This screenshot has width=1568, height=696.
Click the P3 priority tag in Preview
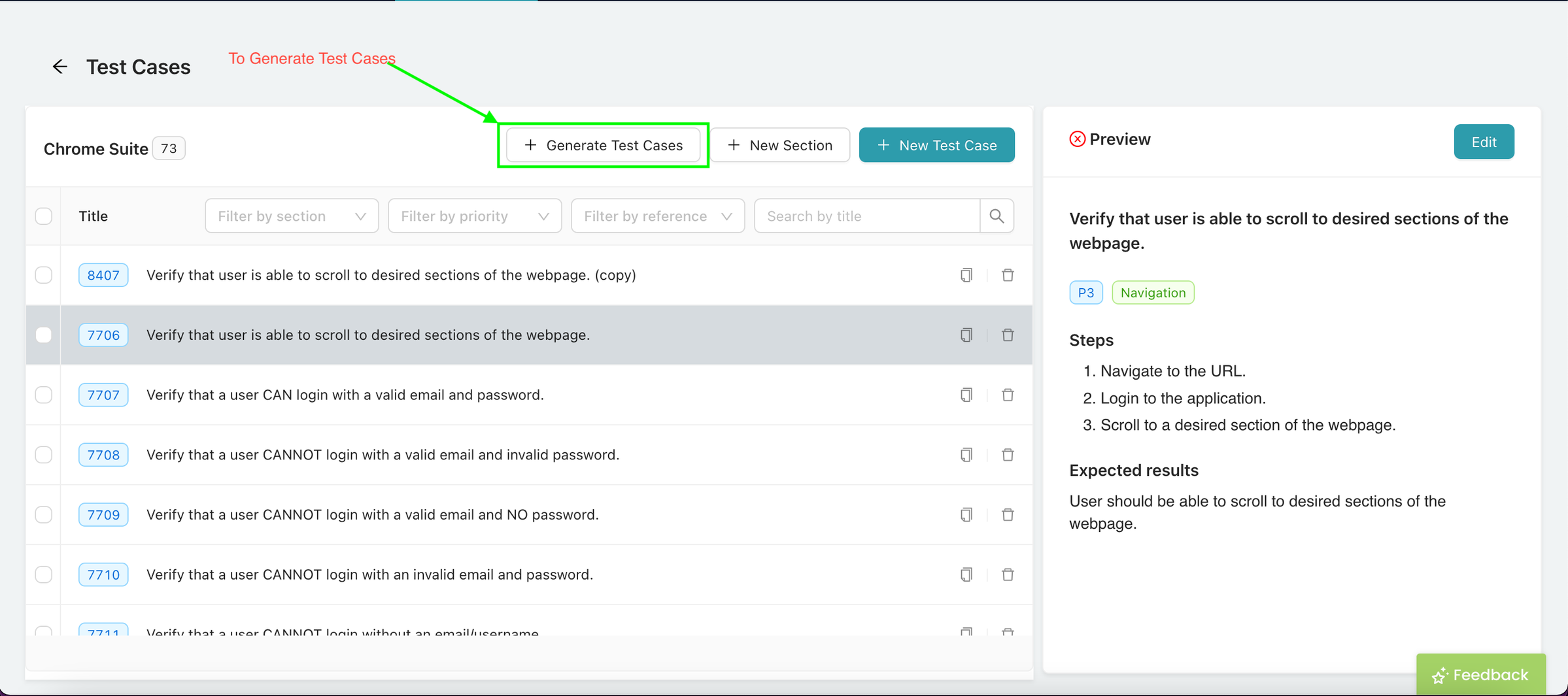coord(1085,293)
